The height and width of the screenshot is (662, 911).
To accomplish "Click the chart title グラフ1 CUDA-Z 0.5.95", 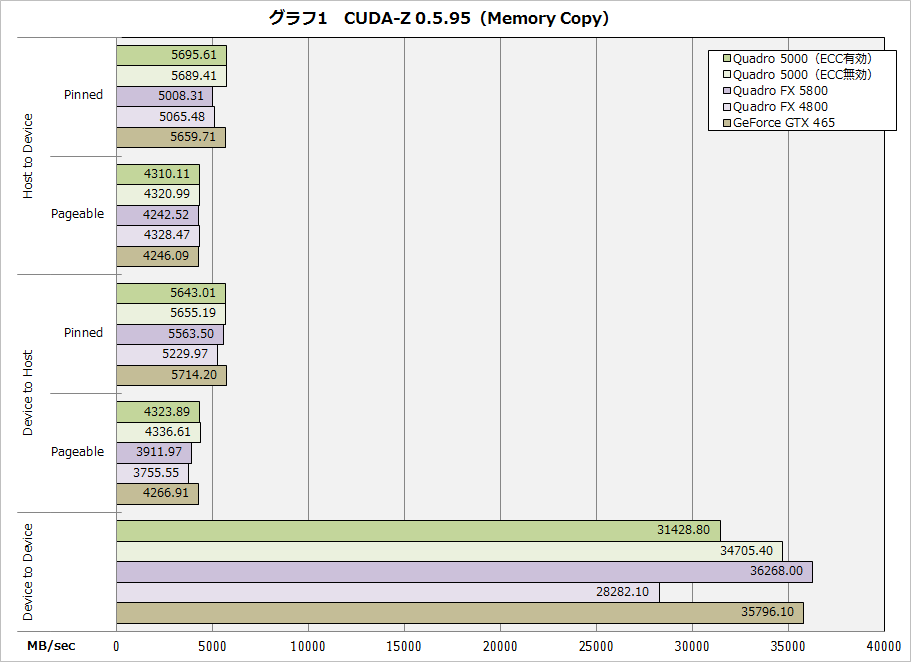I will 439,18.
